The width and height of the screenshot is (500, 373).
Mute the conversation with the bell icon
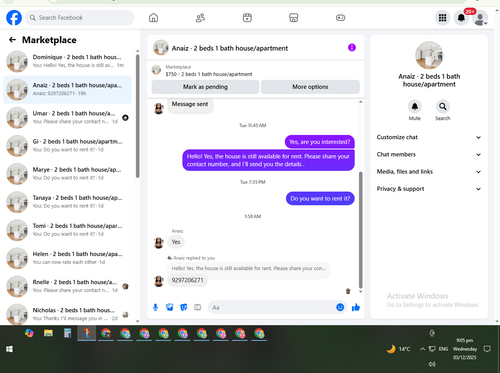415,106
